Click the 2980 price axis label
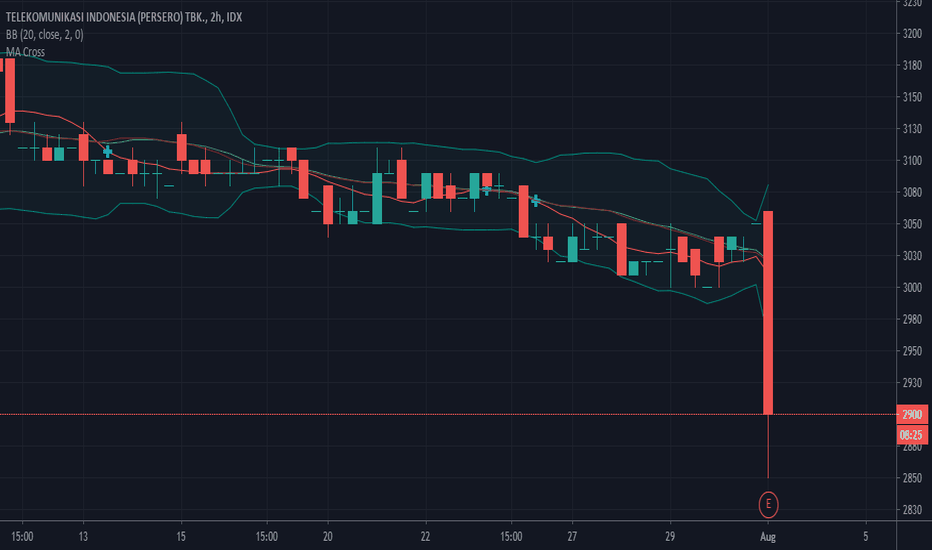 pos(912,319)
